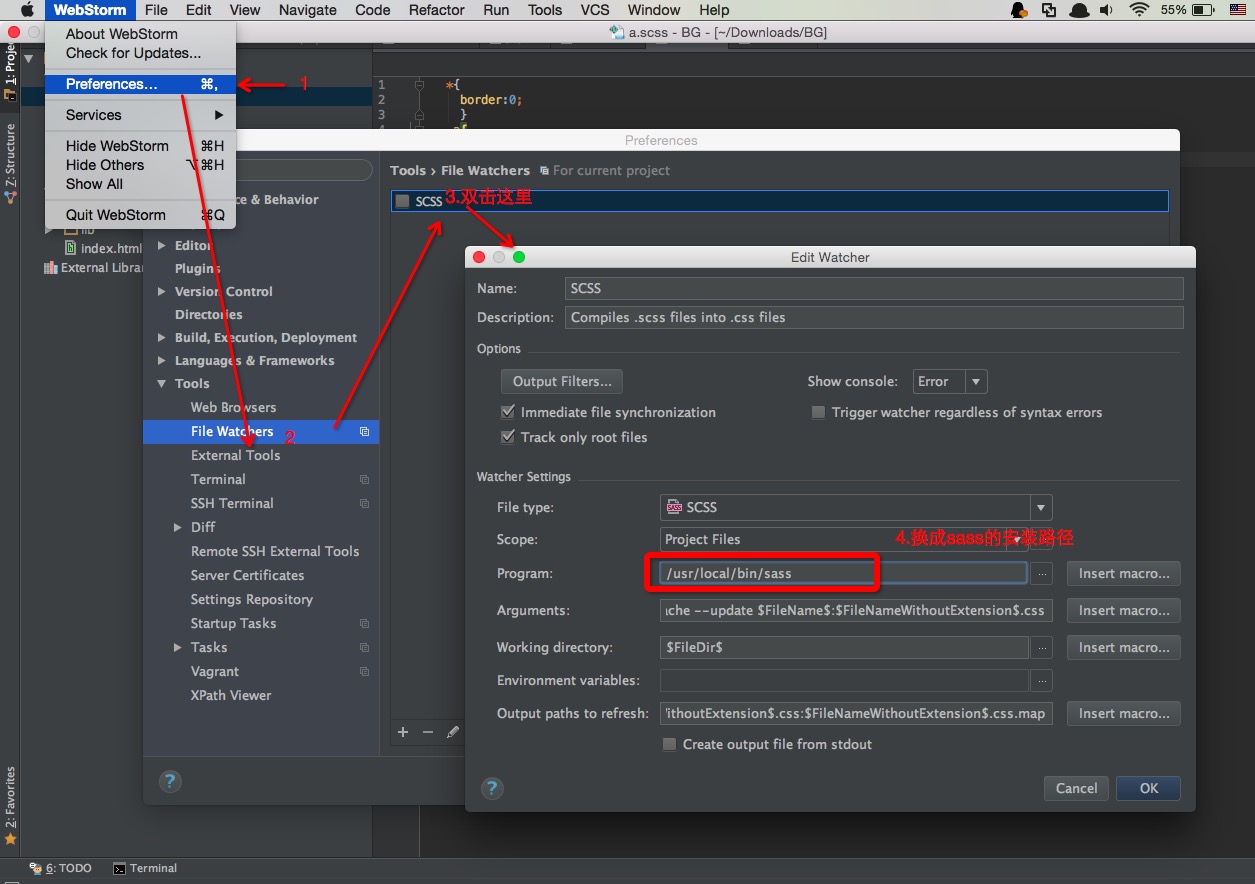
Task: Open Environment variables editor ellipsis button
Action: tap(1042, 681)
